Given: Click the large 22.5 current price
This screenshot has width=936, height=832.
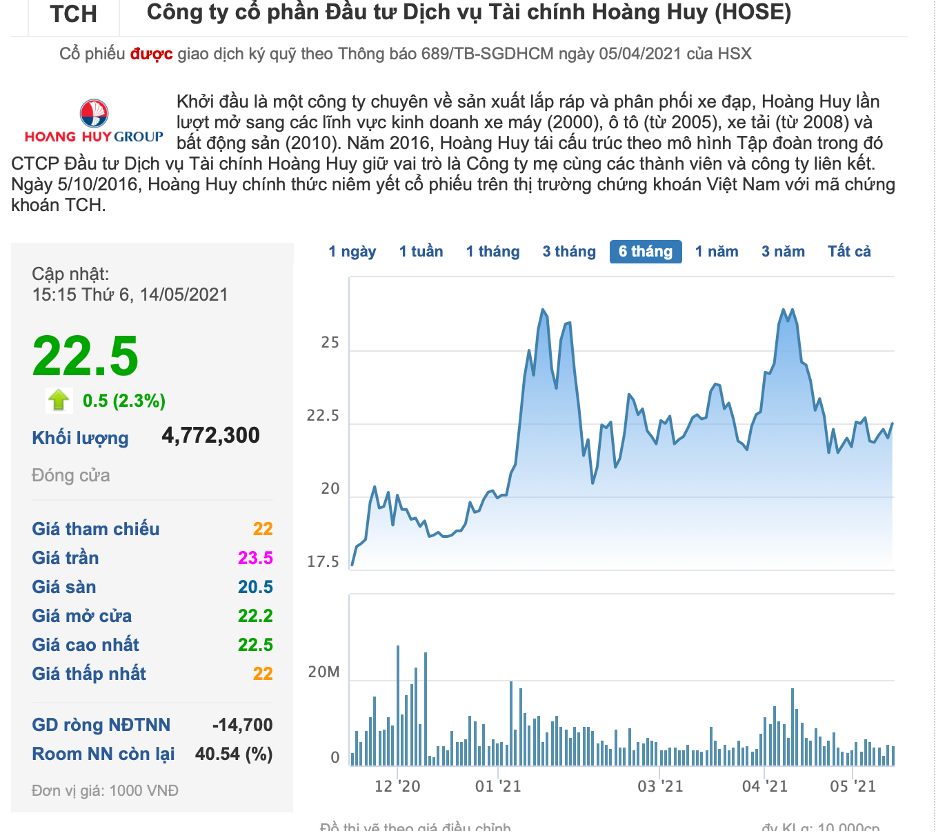Looking at the screenshot, I should [85, 356].
